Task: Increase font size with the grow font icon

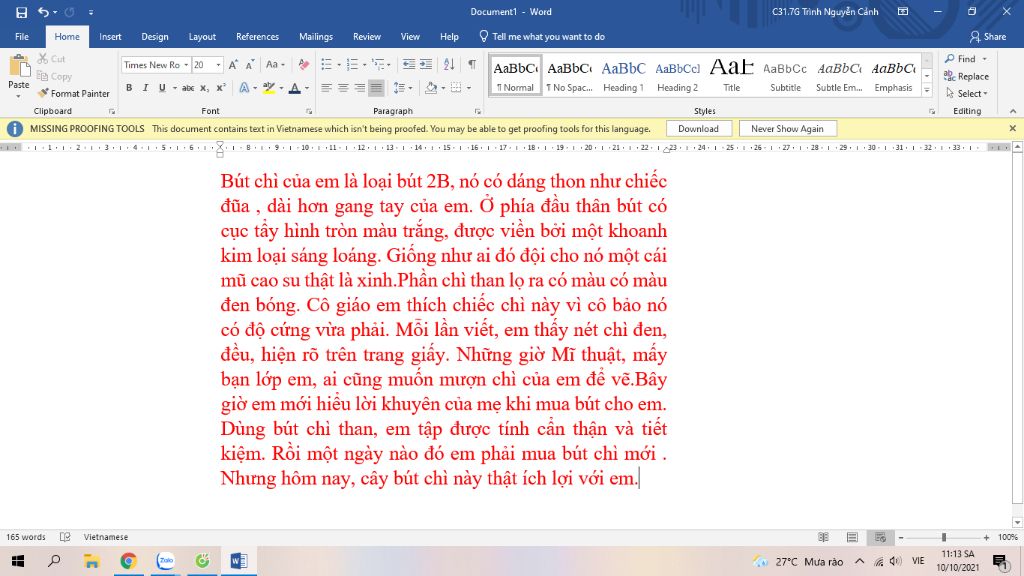Action: 232,65
